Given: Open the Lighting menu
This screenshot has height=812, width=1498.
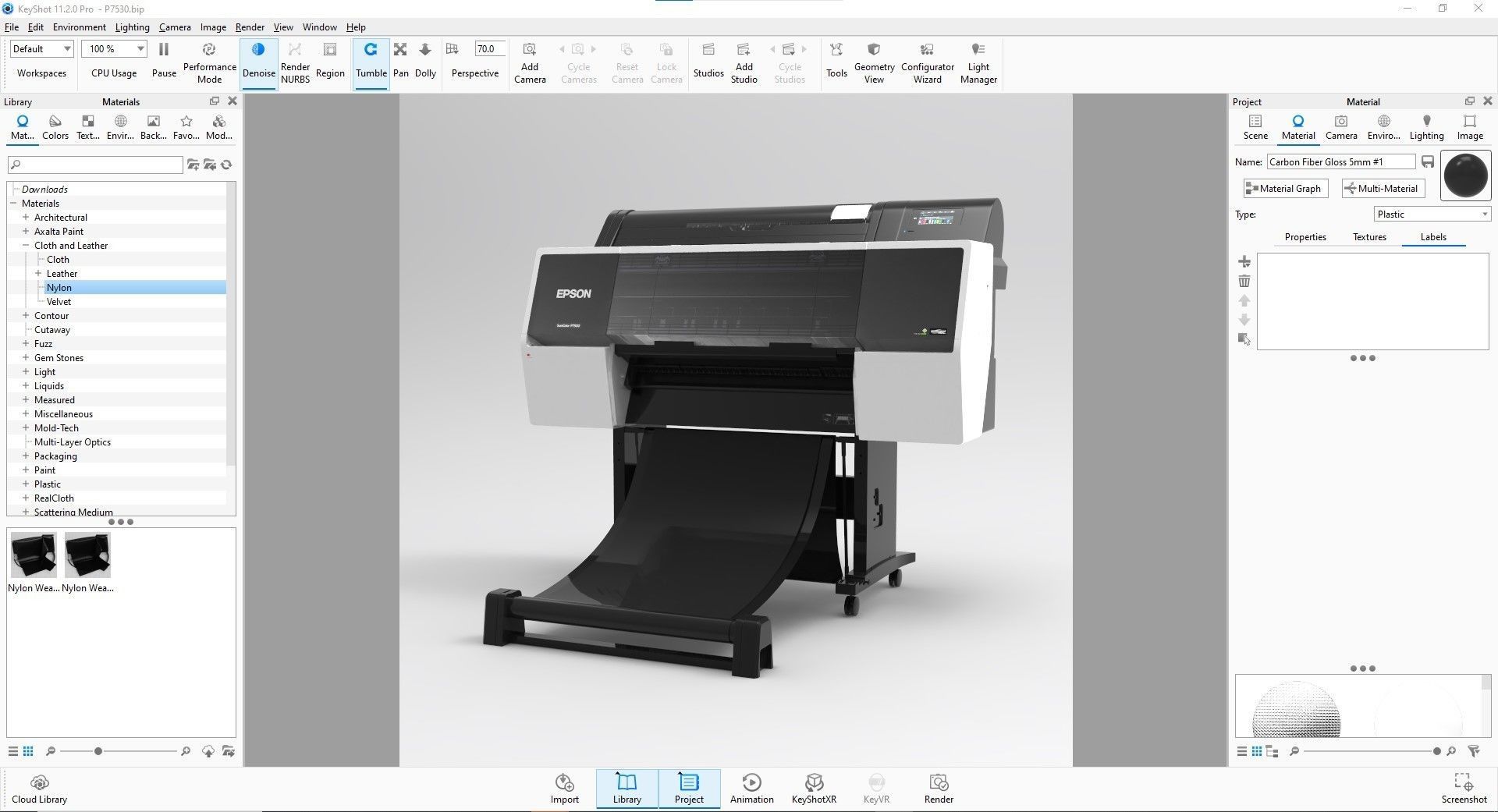Looking at the screenshot, I should 132,27.
